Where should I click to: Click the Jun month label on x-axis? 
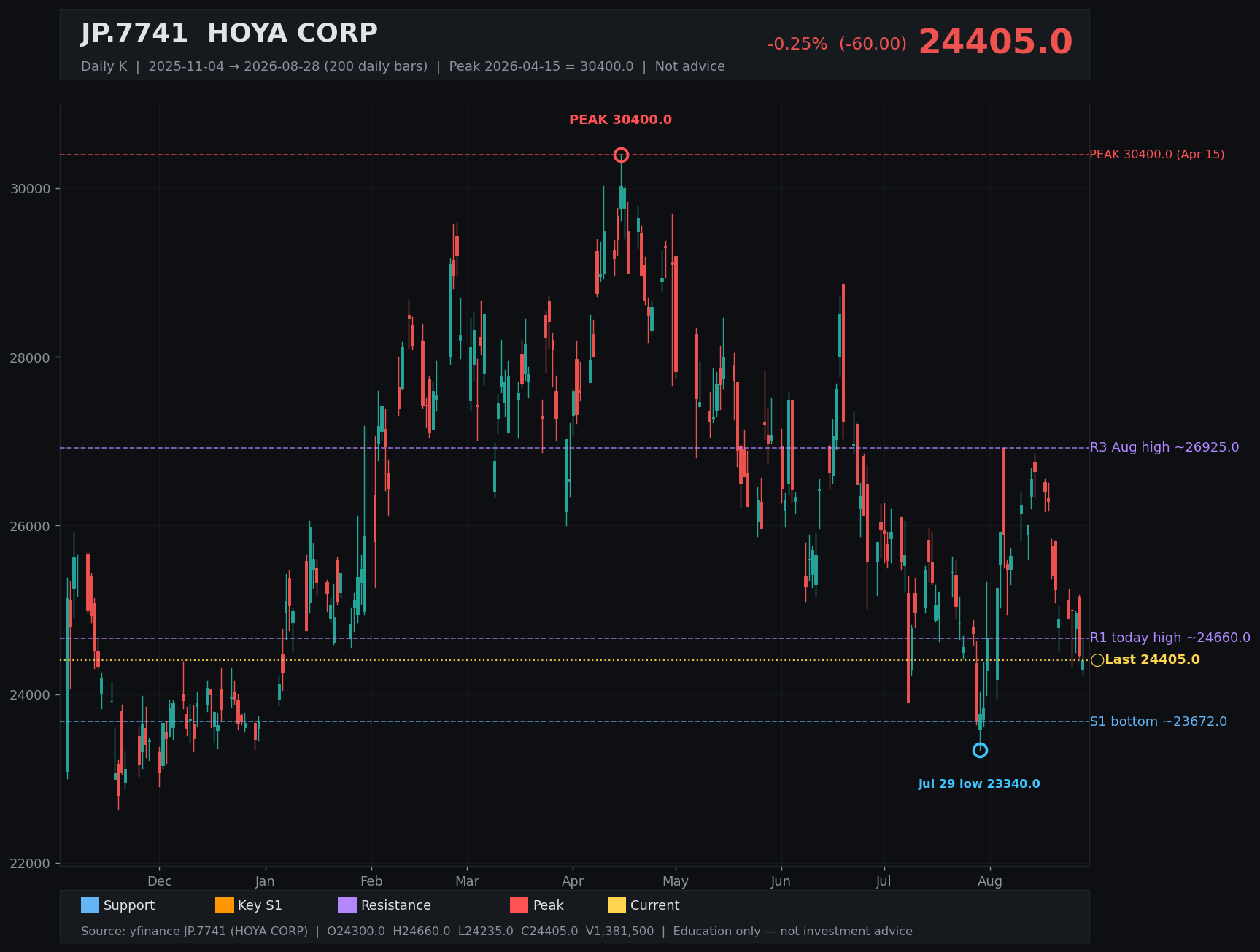(x=781, y=881)
